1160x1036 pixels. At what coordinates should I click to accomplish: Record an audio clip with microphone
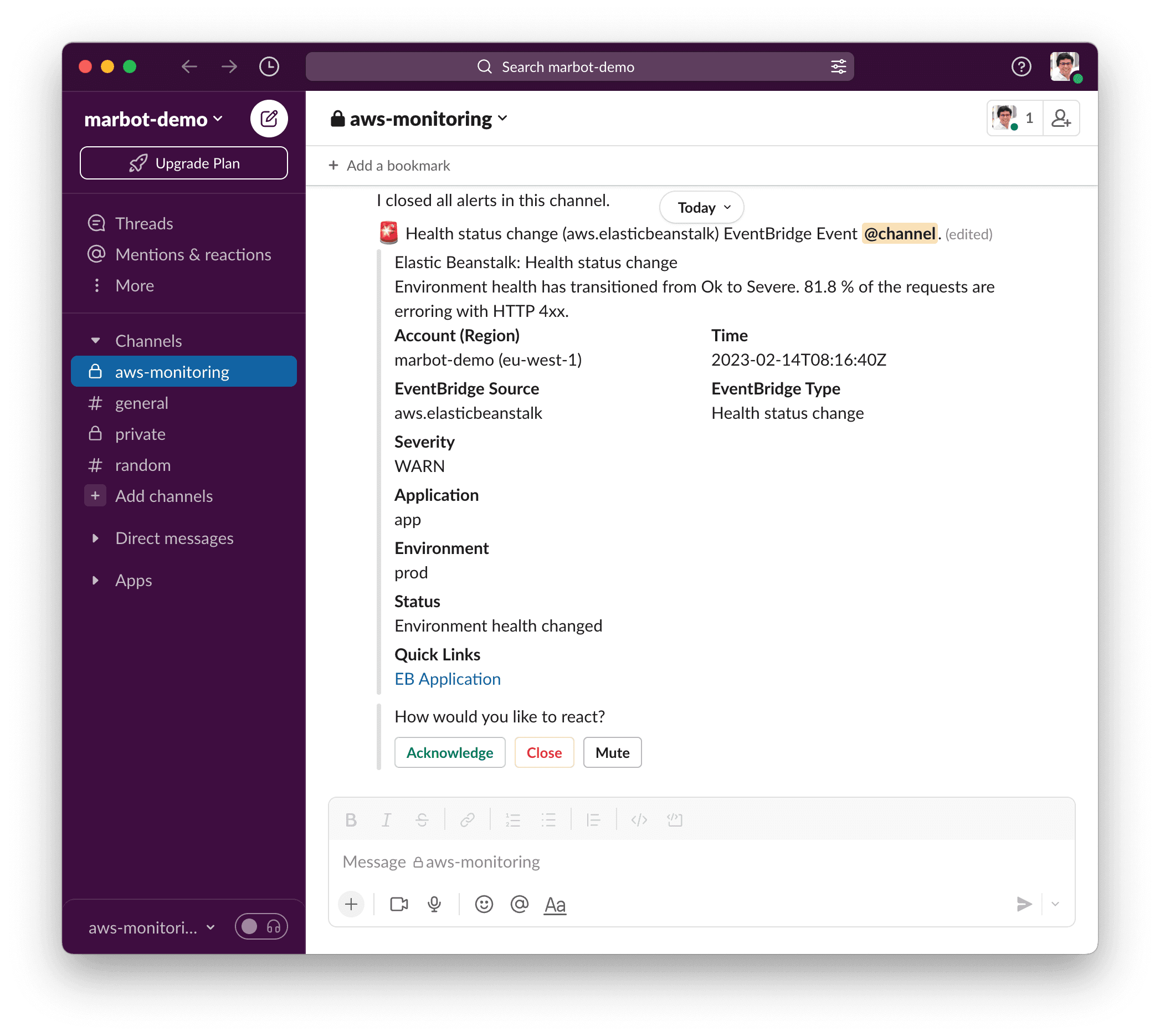coord(434,905)
